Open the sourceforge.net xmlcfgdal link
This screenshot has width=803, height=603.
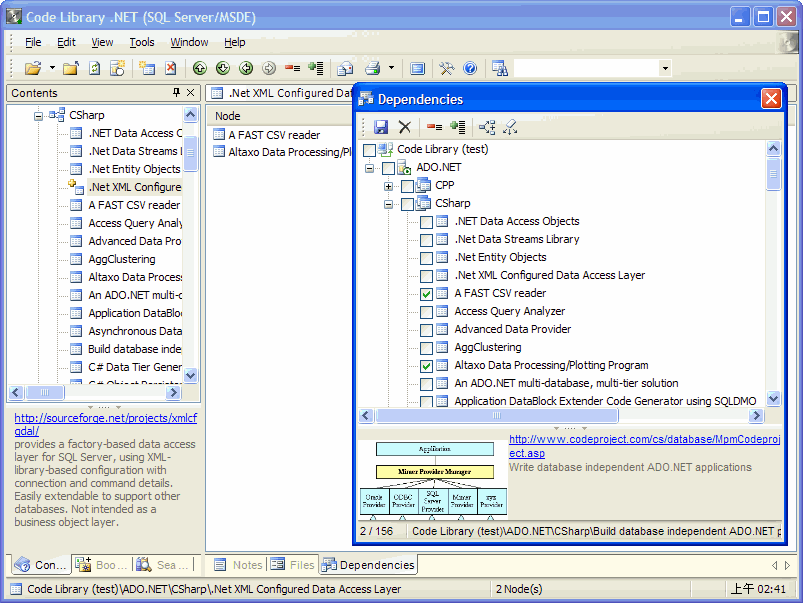pos(105,424)
